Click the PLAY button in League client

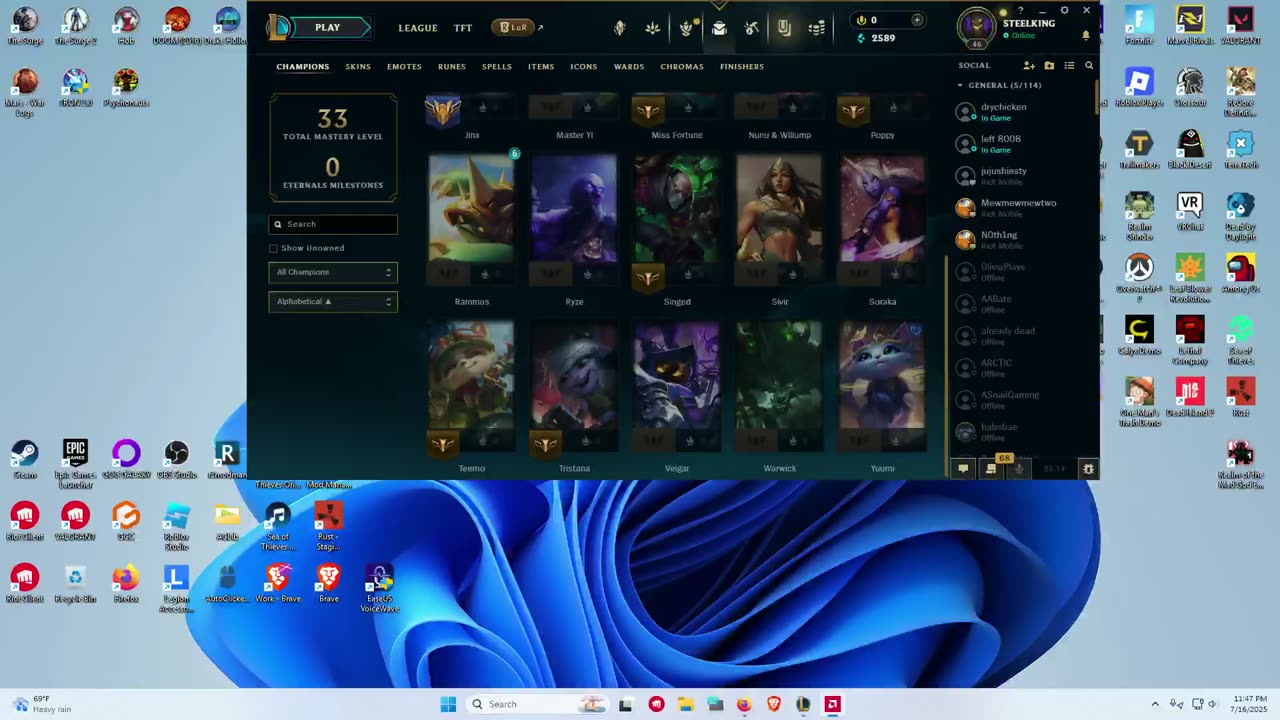click(x=320, y=27)
